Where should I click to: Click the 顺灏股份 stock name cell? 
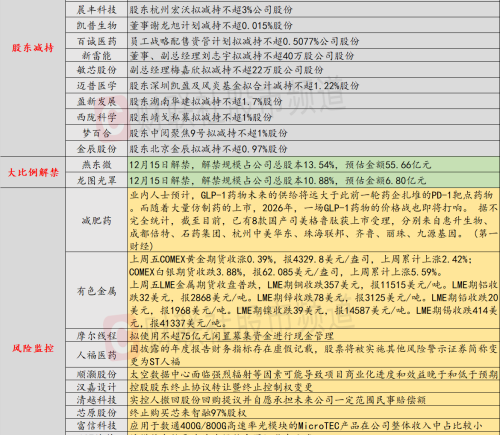pos(97,374)
